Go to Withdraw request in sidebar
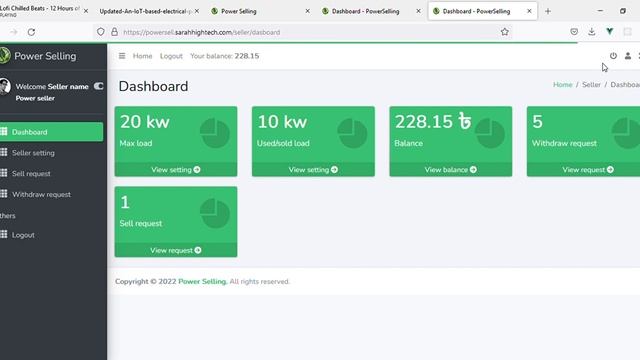The image size is (640, 360). [51, 194]
